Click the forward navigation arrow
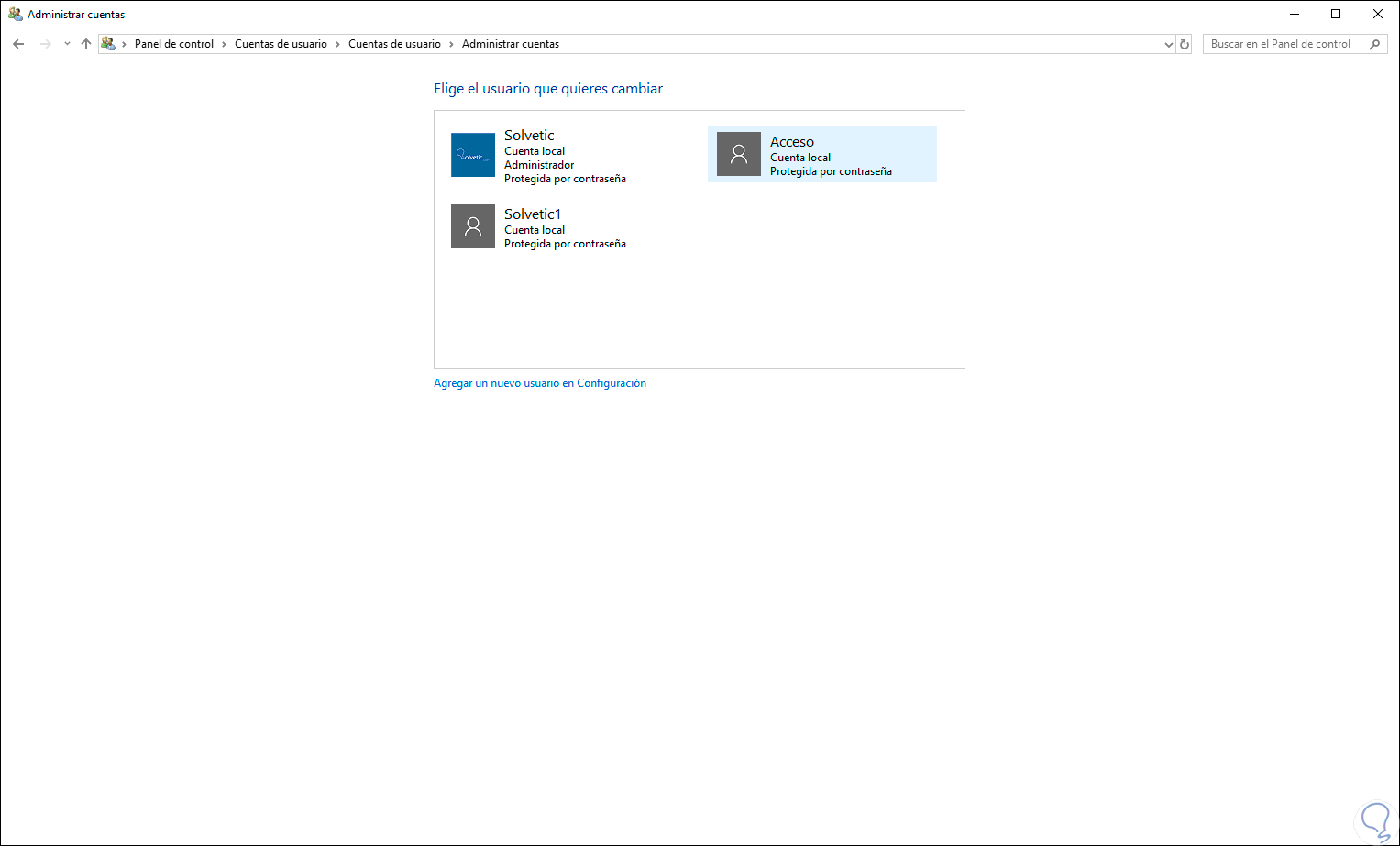 point(45,44)
